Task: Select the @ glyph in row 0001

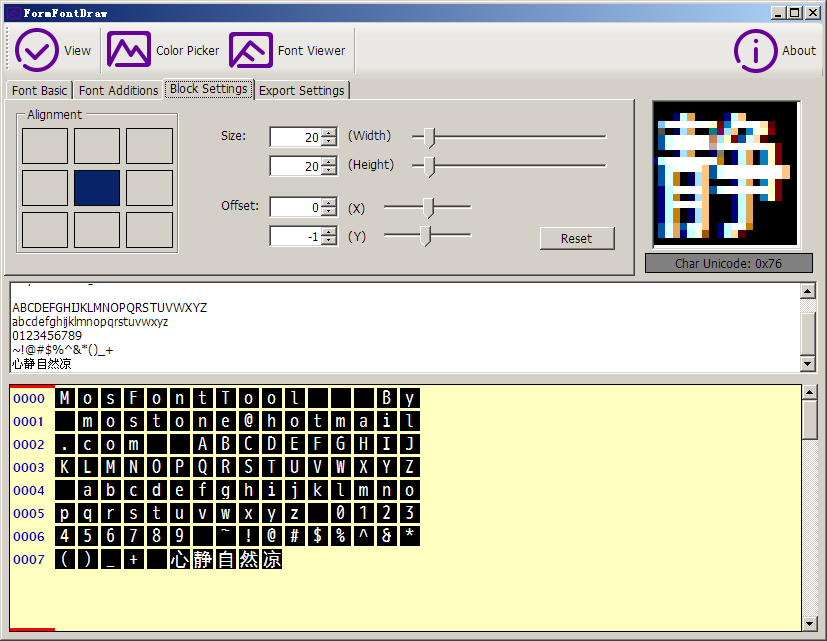Action: (x=248, y=421)
